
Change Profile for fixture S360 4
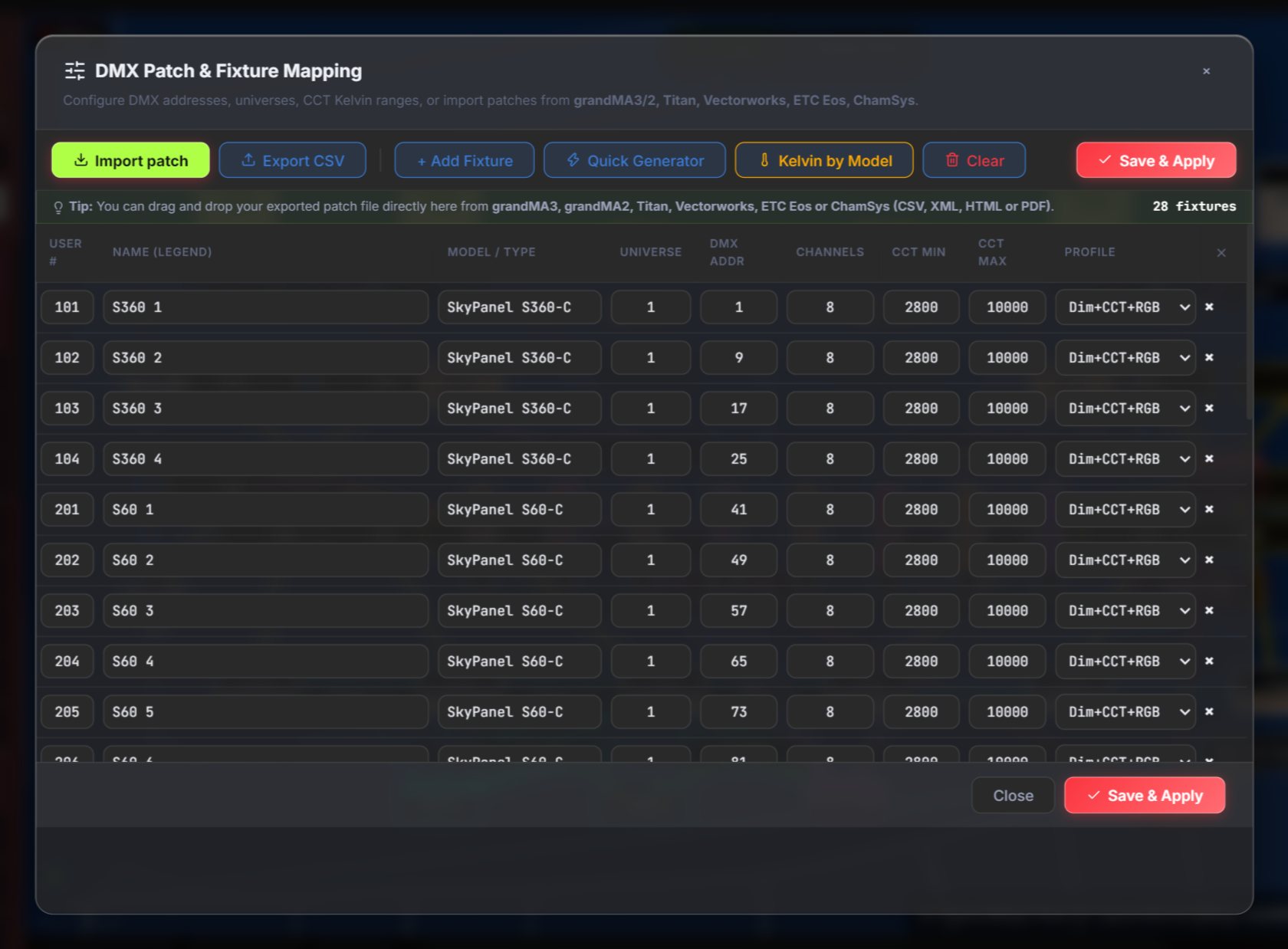coord(1125,459)
